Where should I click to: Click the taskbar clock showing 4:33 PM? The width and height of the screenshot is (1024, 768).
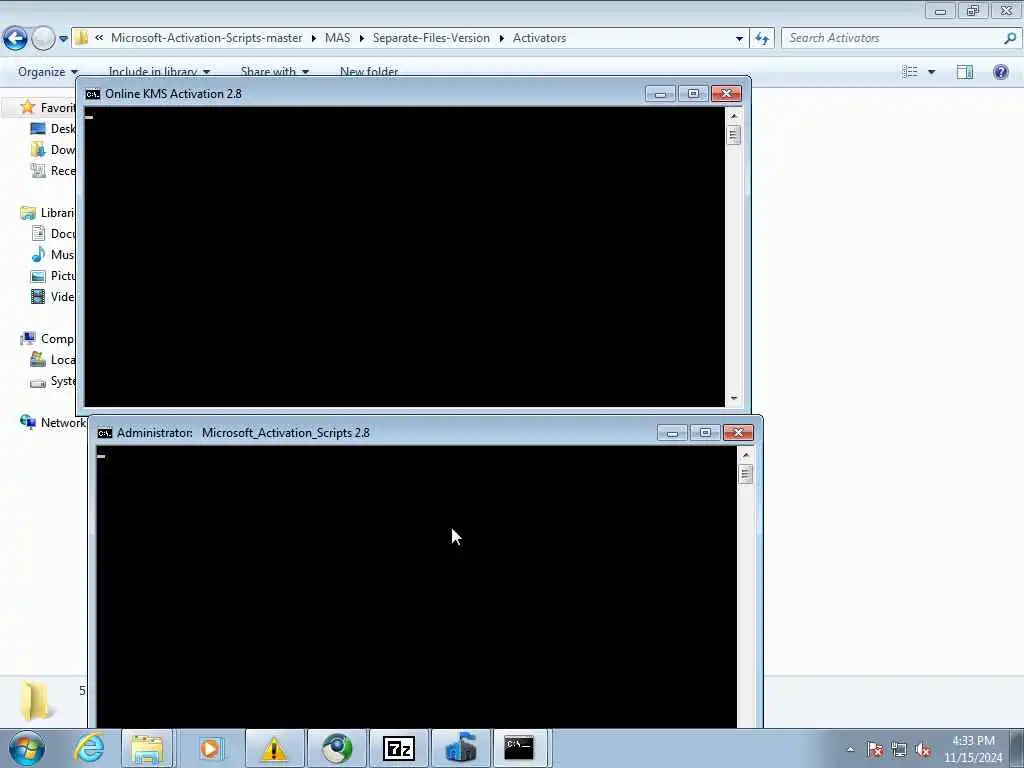973,749
